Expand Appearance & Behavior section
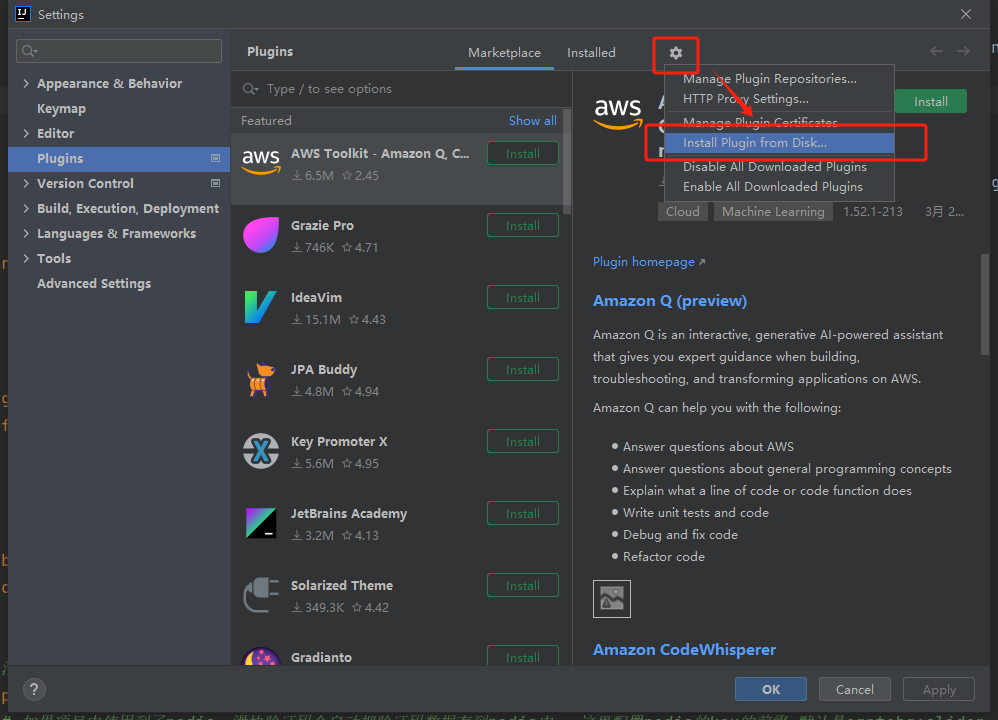This screenshot has width=998, height=720. coord(26,83)
